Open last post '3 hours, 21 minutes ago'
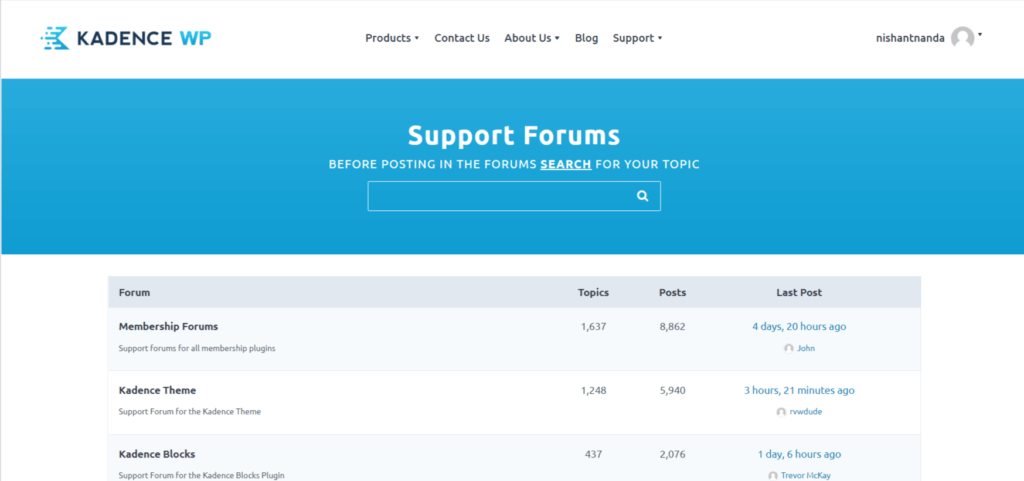This screenshot has height=481, width=1024. [x=799, y=390]
